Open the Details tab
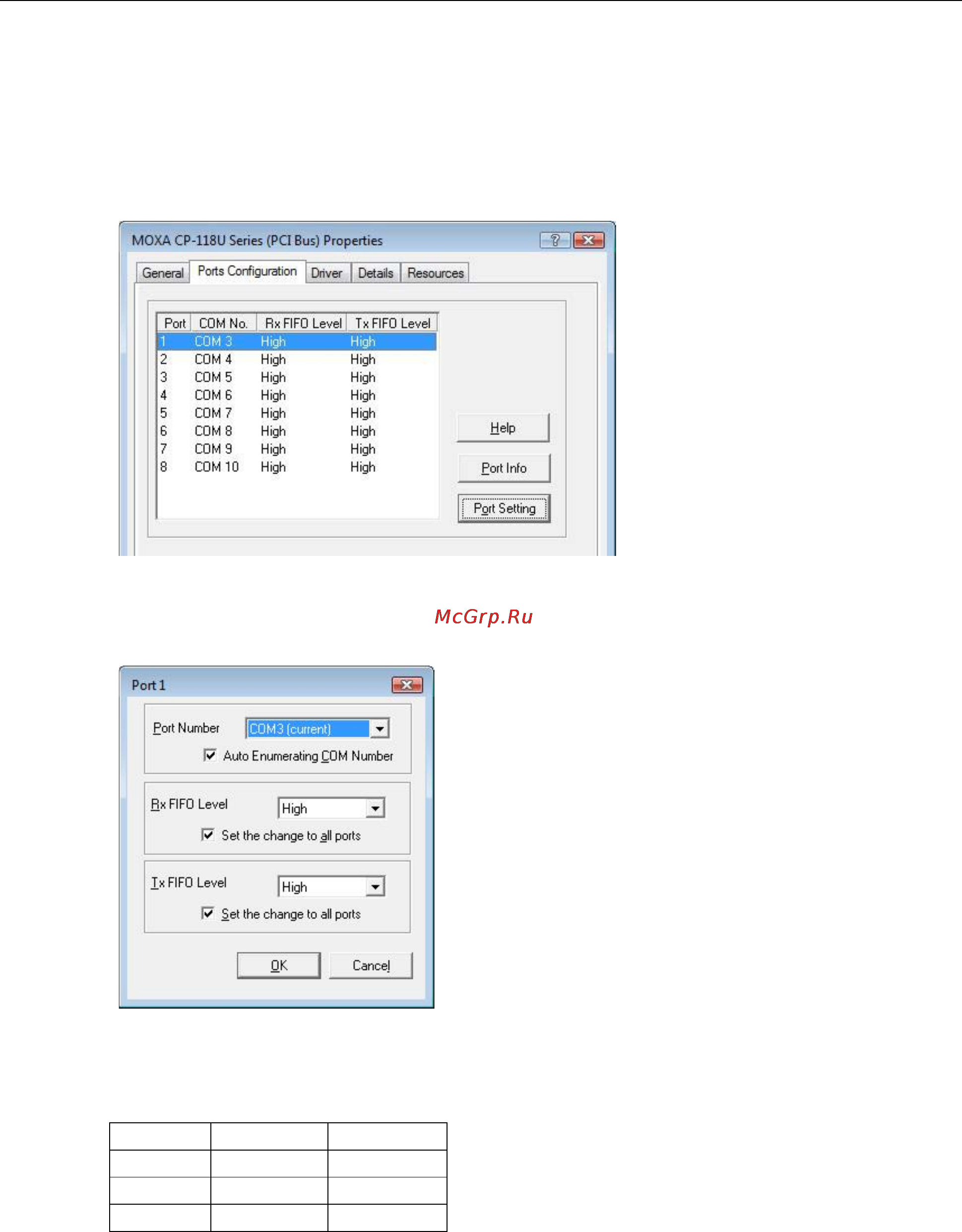 (x=376, y=273)
